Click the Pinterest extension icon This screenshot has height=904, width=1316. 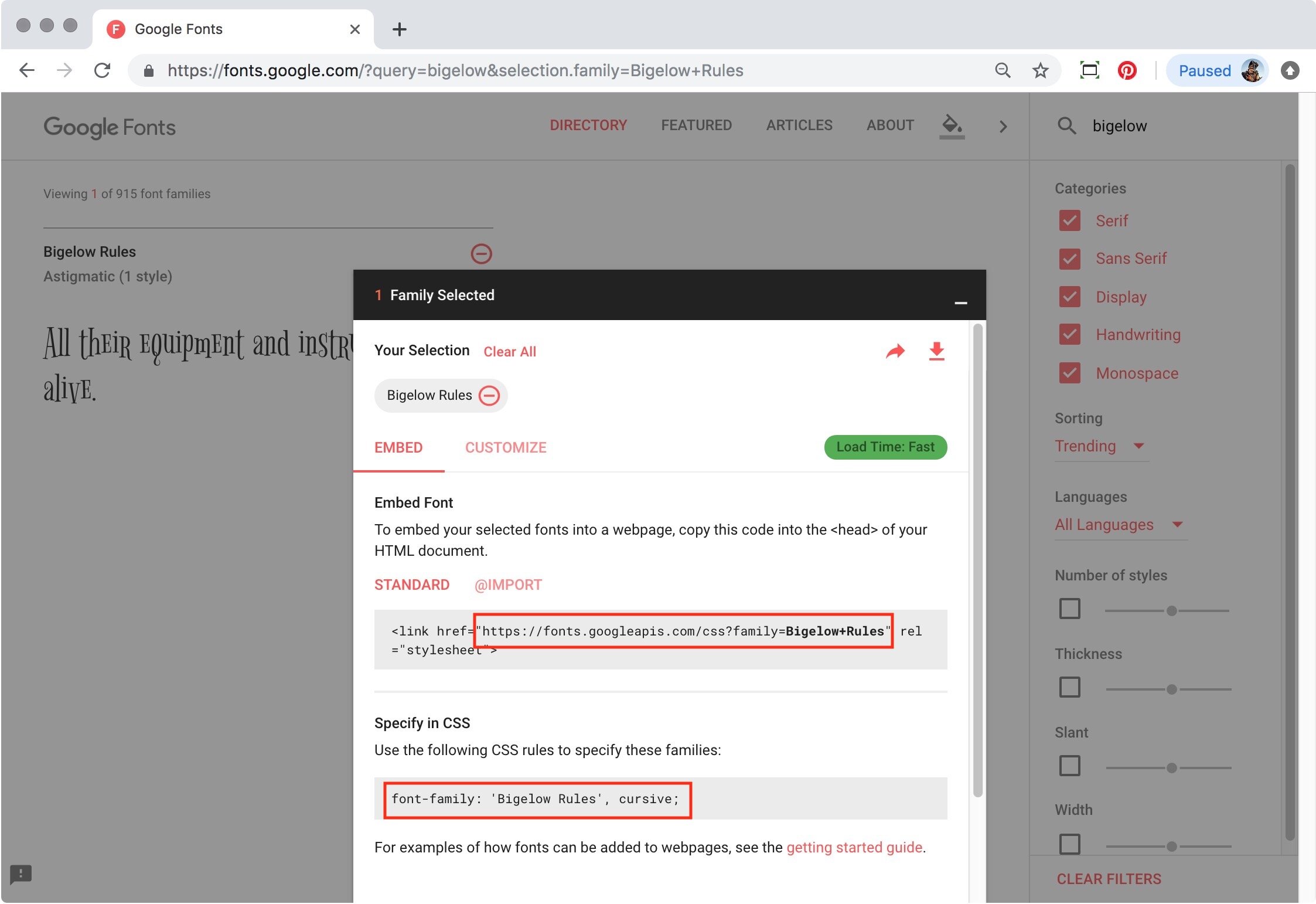(1127, 71)
